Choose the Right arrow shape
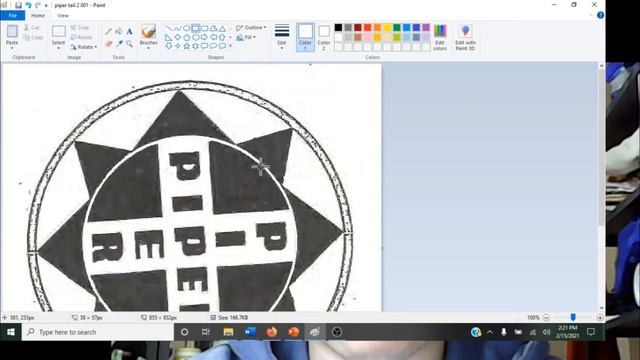The width and height of the screenshot is (640, 360). tap(204, 38)
